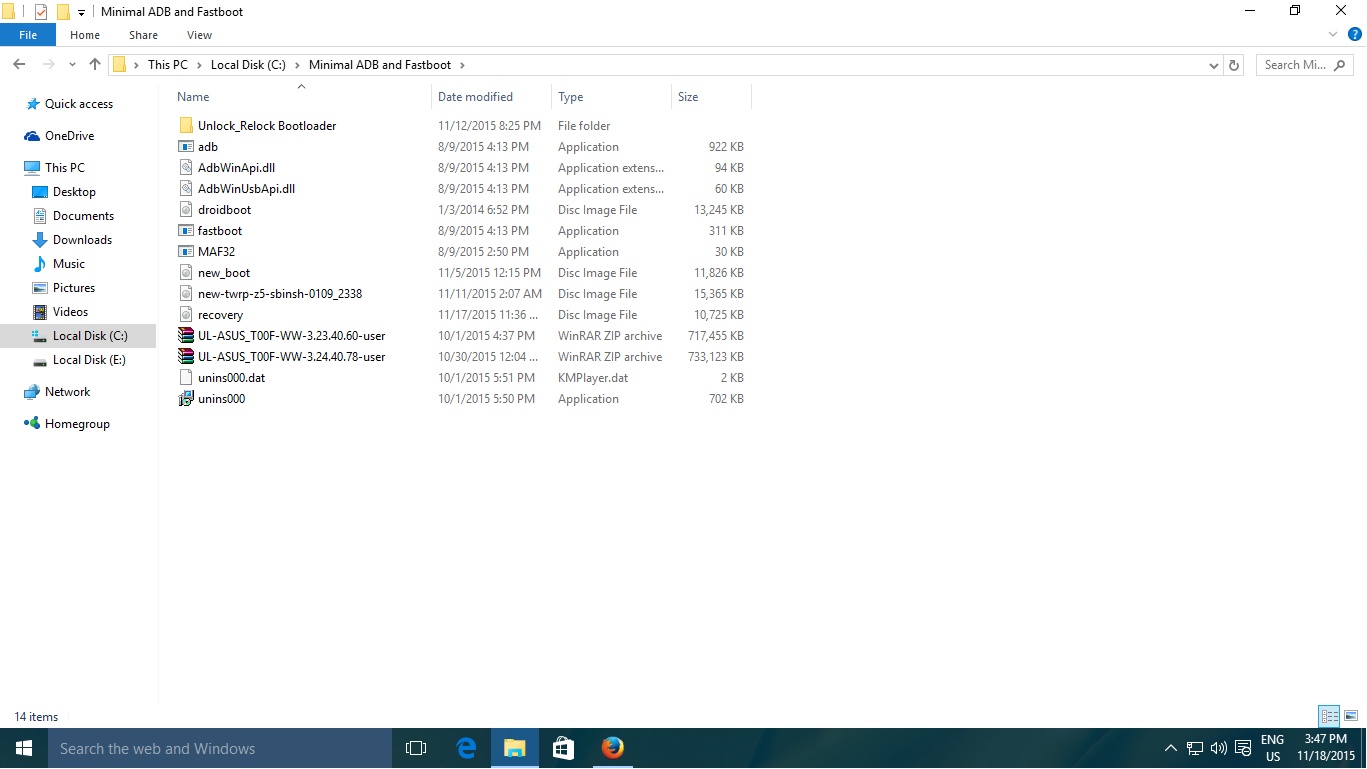Viewport: 1367px width, 769px height.
Task: Select the unins000 uninstaller application icon
Action: (186, 399)
